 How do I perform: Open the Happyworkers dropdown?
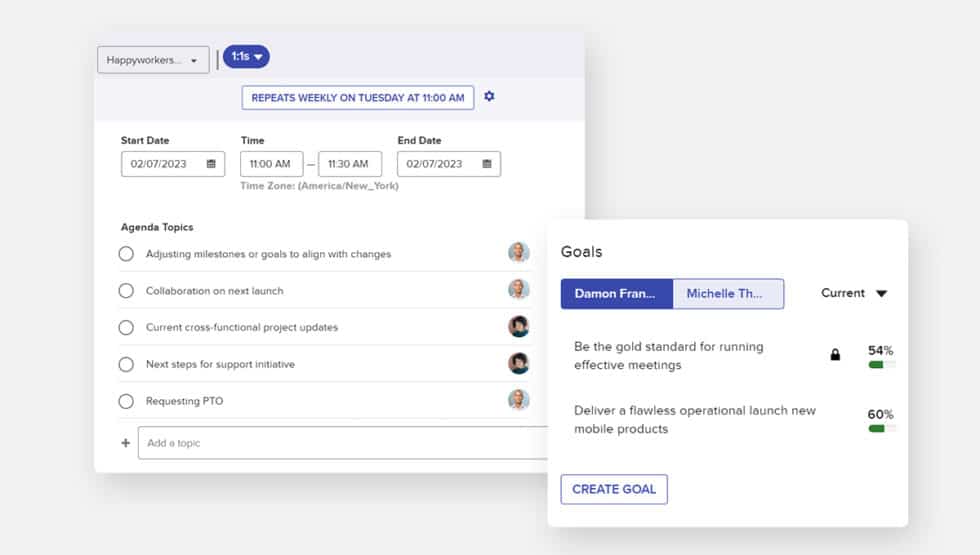click(x=153, y=60)
